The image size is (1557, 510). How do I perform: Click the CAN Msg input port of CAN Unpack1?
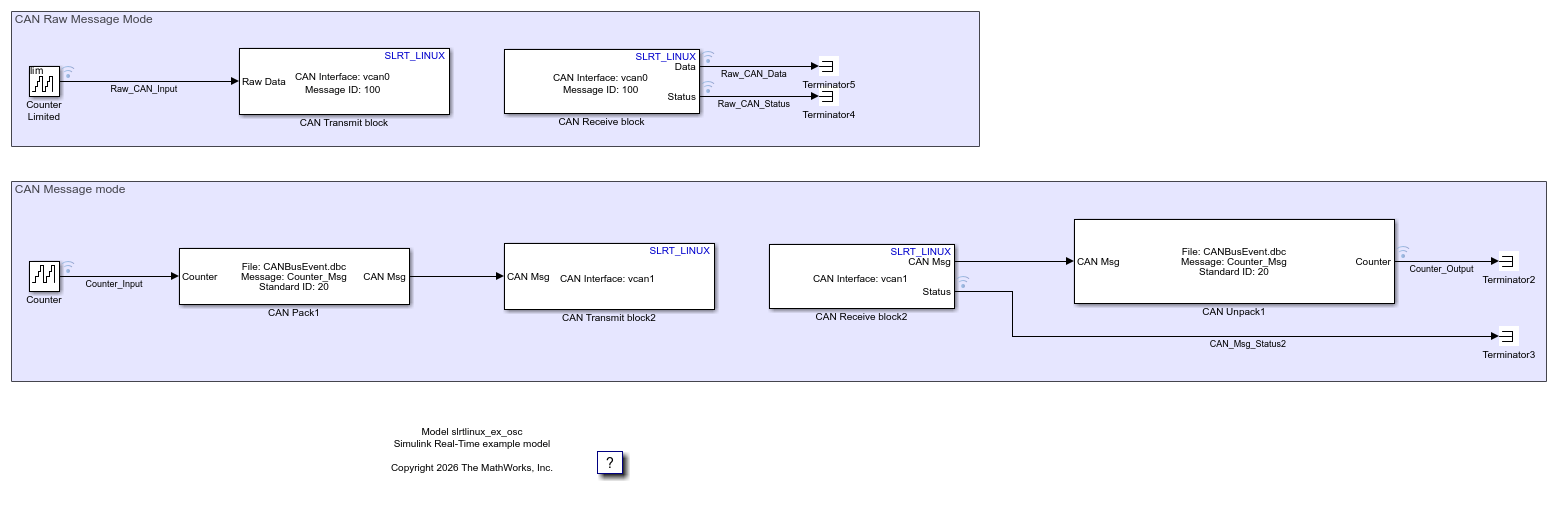point(1098,262)
